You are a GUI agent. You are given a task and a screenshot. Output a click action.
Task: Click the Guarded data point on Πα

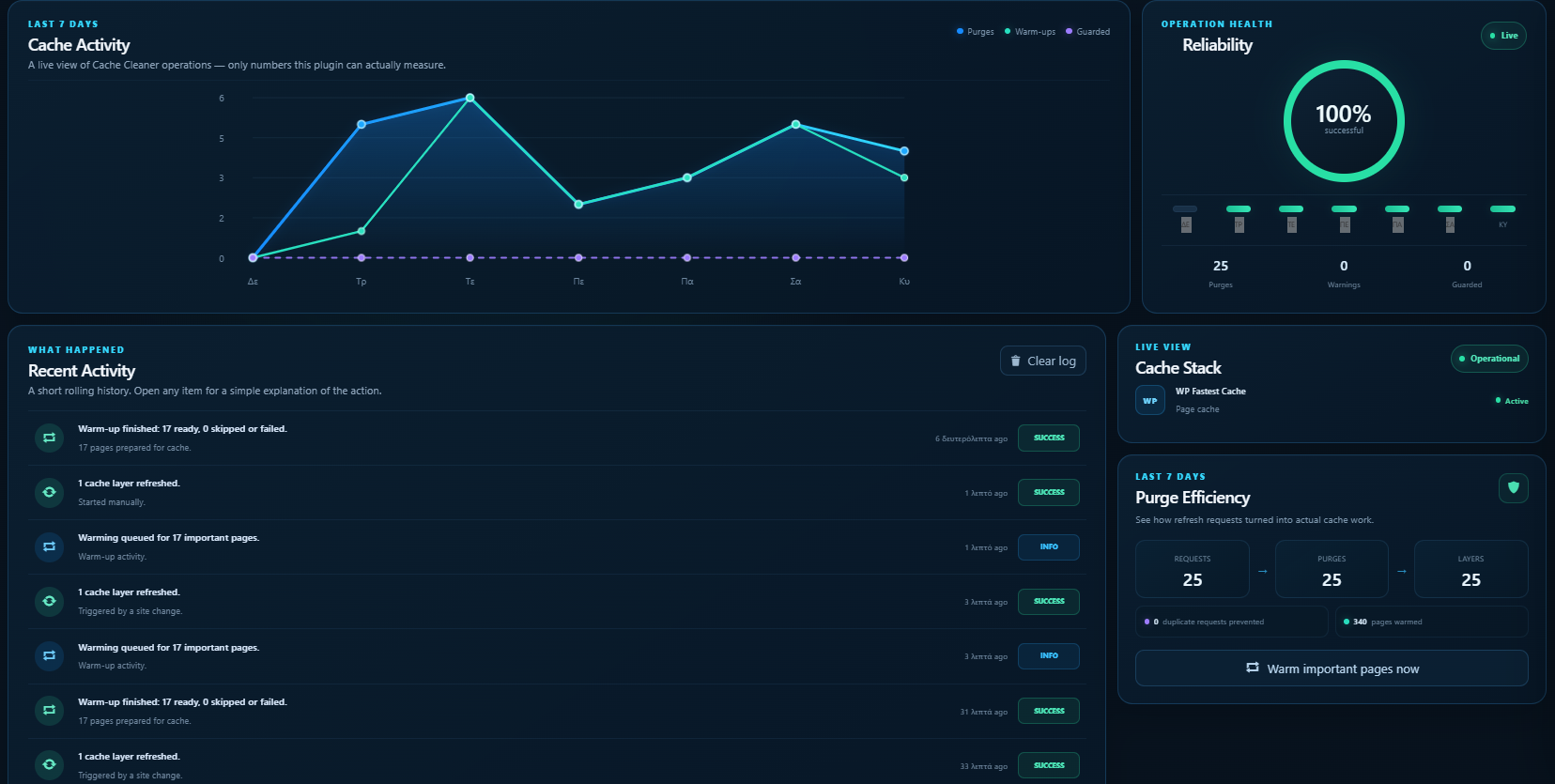point(687,257)
